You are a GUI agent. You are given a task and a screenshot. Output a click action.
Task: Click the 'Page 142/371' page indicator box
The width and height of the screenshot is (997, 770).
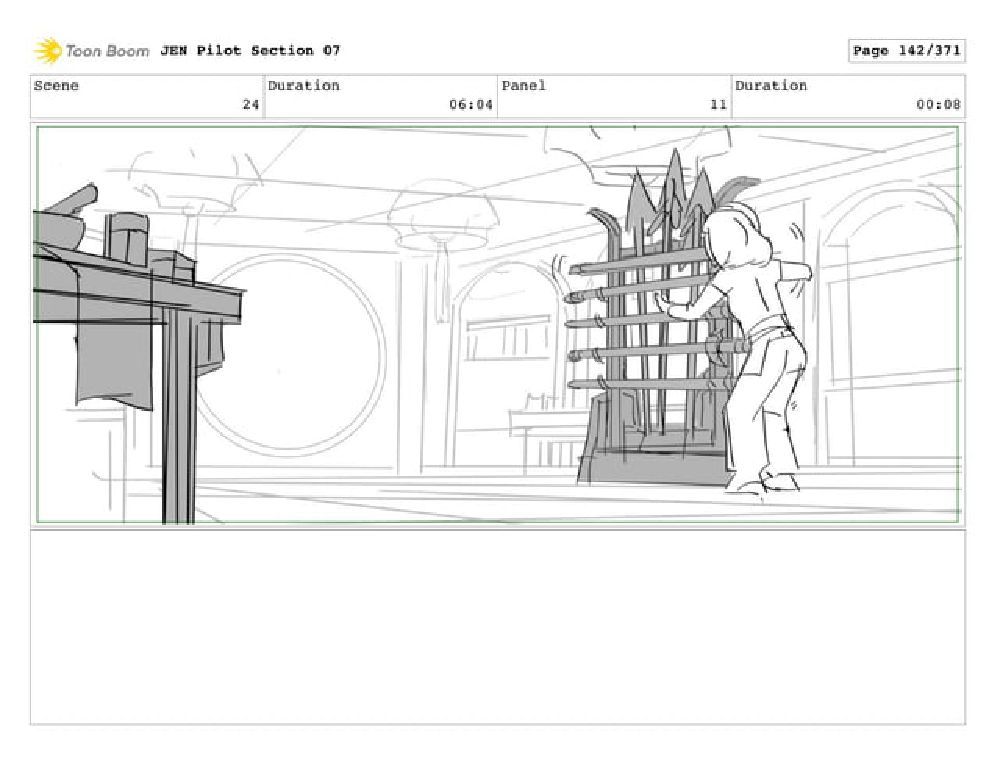906,50
